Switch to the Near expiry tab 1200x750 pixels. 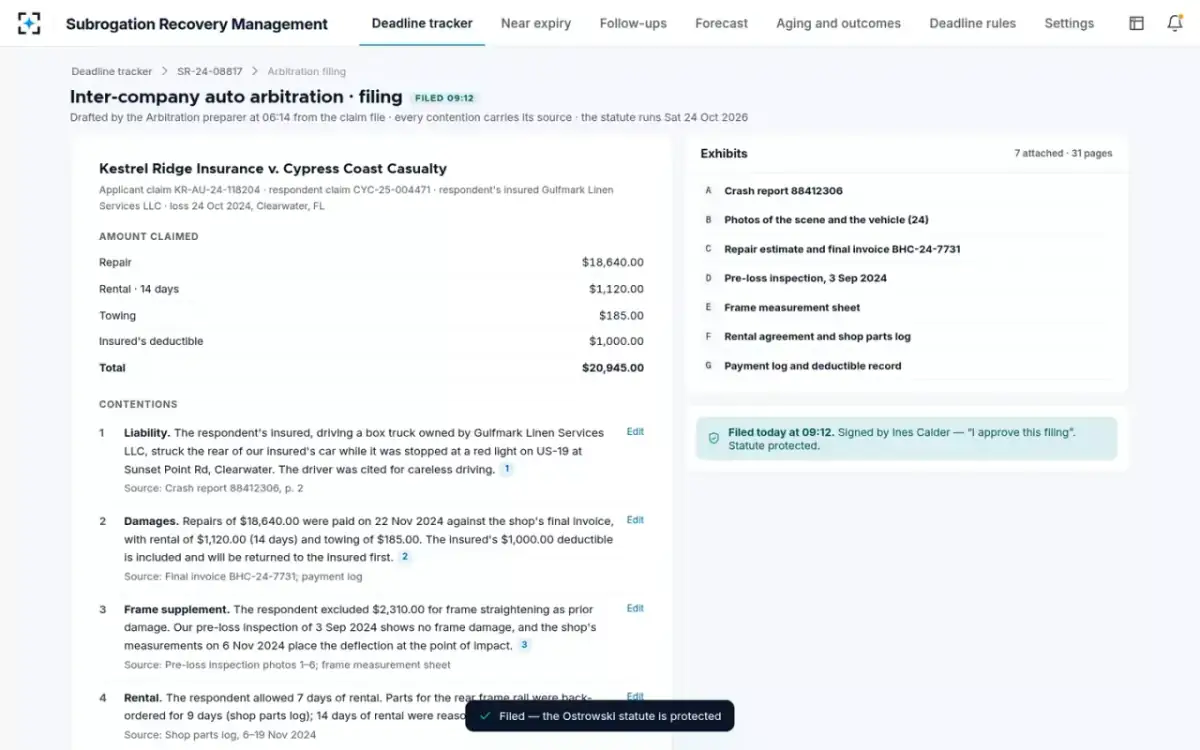(536, 23)
